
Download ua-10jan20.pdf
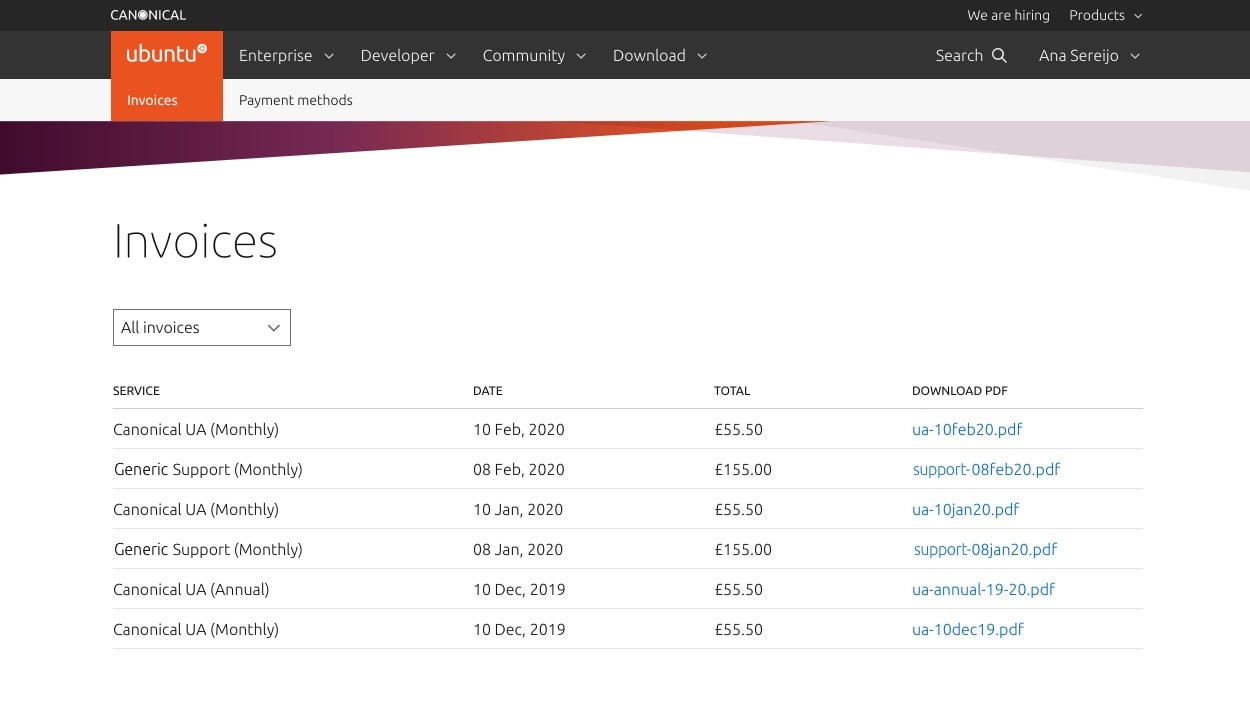click(x=966, y=509)
